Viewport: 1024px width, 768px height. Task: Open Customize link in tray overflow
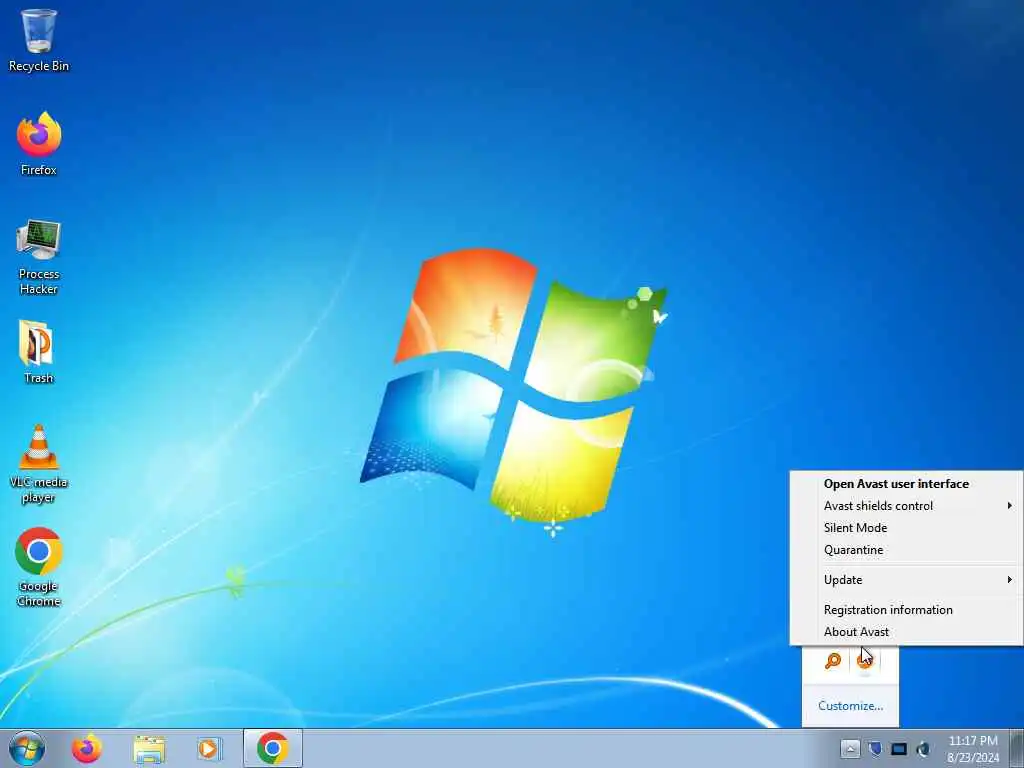[850, 706]
